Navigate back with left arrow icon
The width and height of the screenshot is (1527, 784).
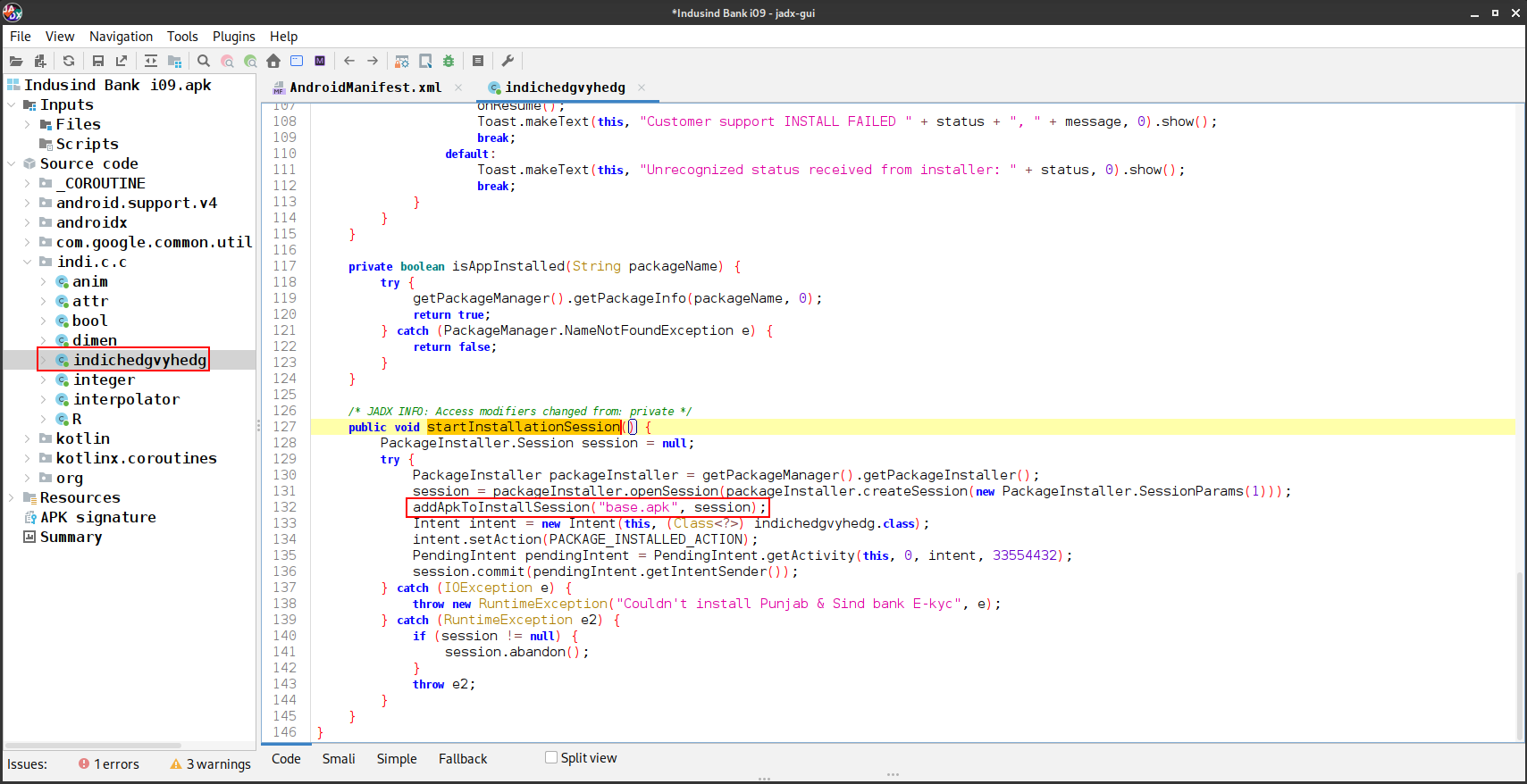[349, 61]
